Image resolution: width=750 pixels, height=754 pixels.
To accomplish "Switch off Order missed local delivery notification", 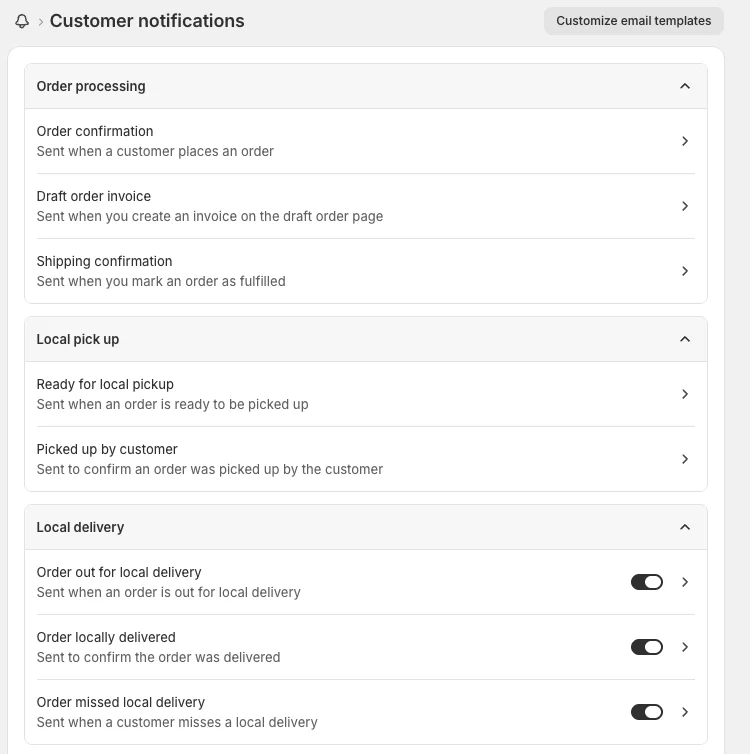I will click(646, 712).
